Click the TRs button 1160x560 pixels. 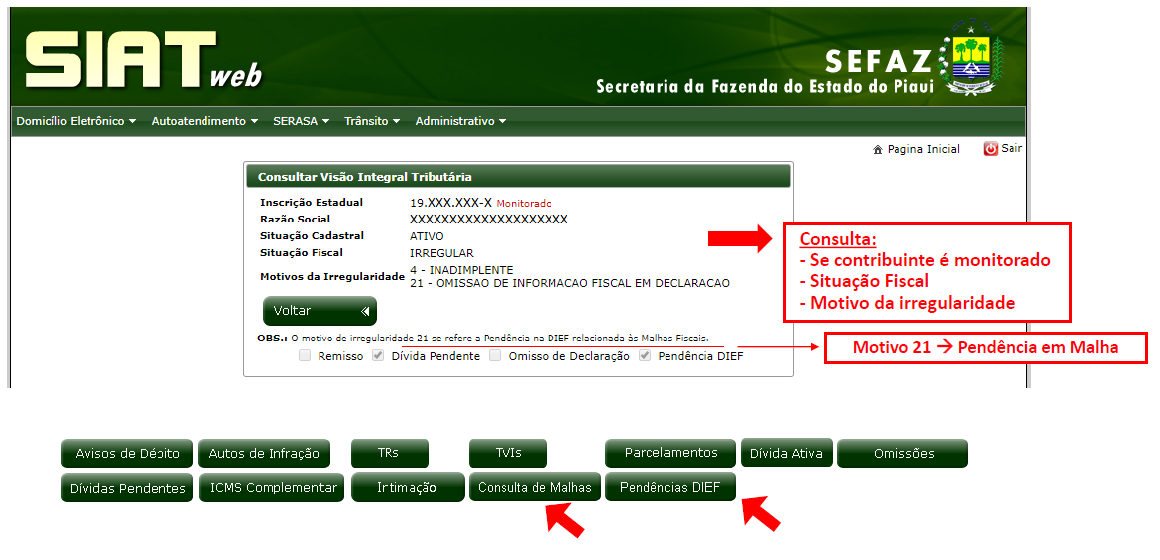(390, 453)
